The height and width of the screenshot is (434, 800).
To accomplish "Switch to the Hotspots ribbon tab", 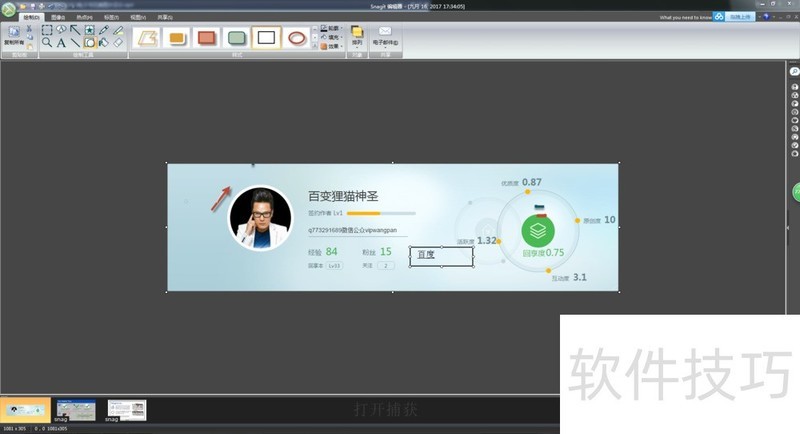I will pyautogui.click(x=84, y=17).
